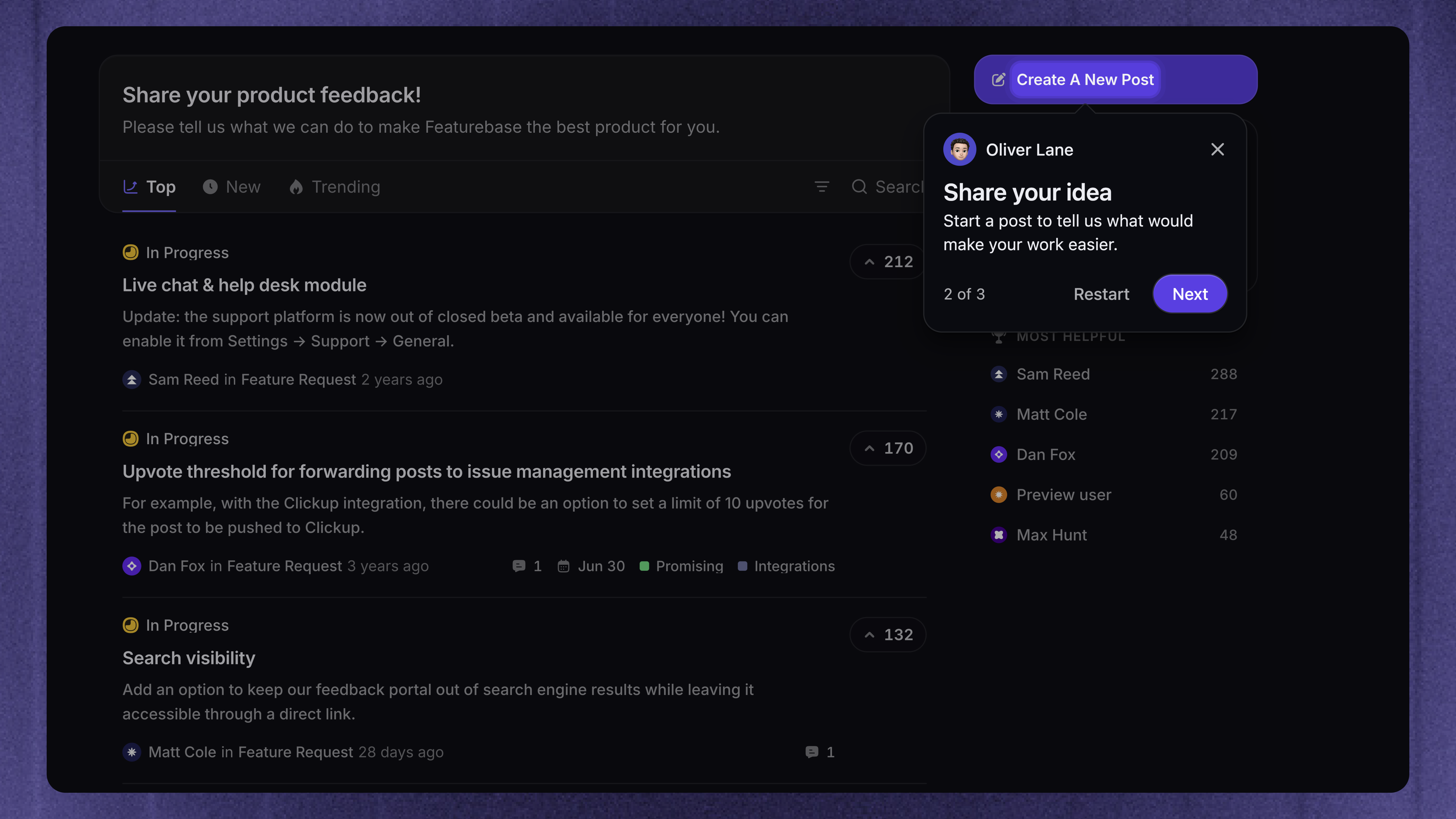This screenshot has width=1456, height=819.
Task: Click the calendar icon next to Jun 30
Action: point(563,566)
